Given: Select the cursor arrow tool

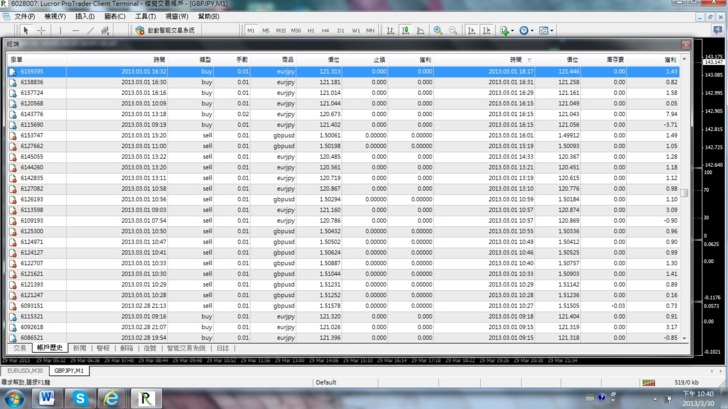Looking at the screenshot, I should pyautogui.click(x=27, y=31).
